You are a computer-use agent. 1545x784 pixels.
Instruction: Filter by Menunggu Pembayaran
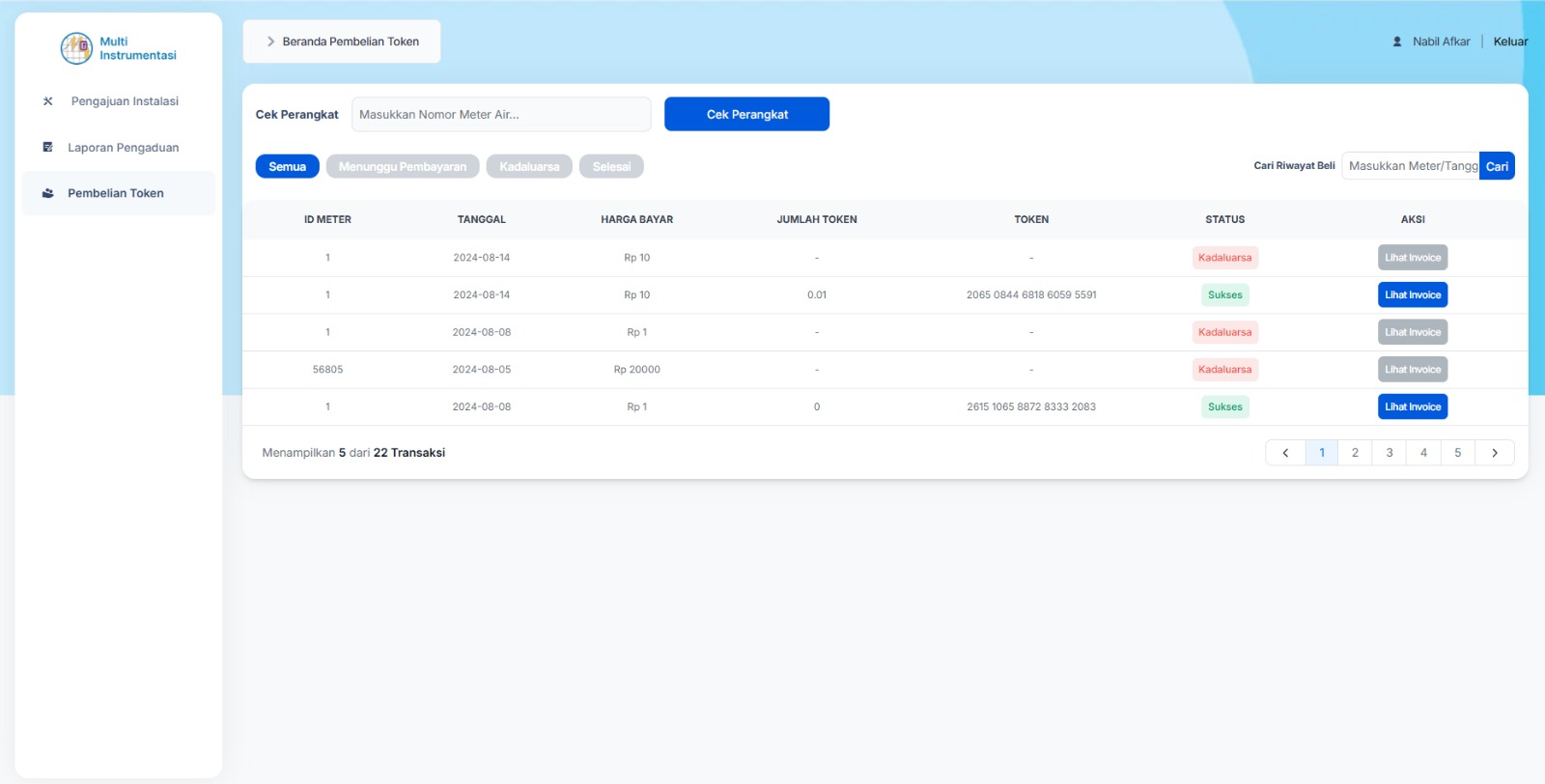[x=402, y=167]
